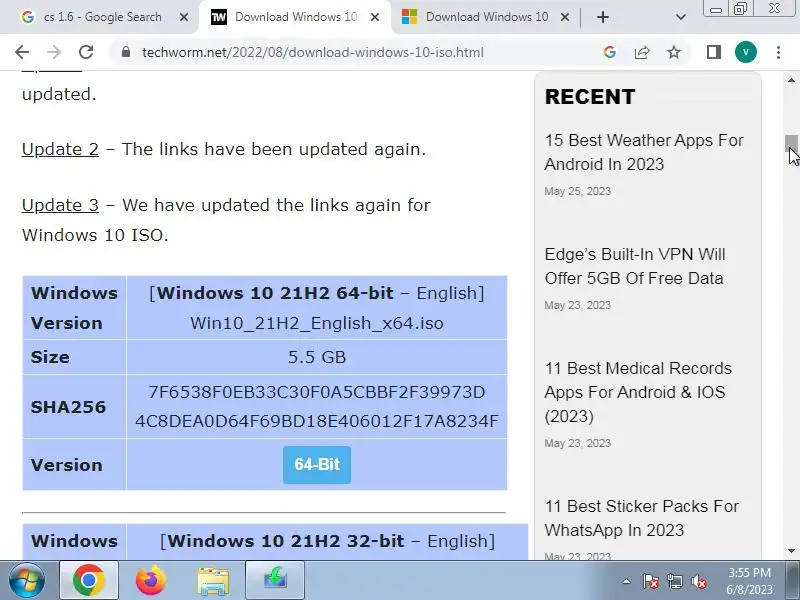Close the Microsoft Download Windows 10 tab
Screen dimensions: 800x600
point(565,17)
